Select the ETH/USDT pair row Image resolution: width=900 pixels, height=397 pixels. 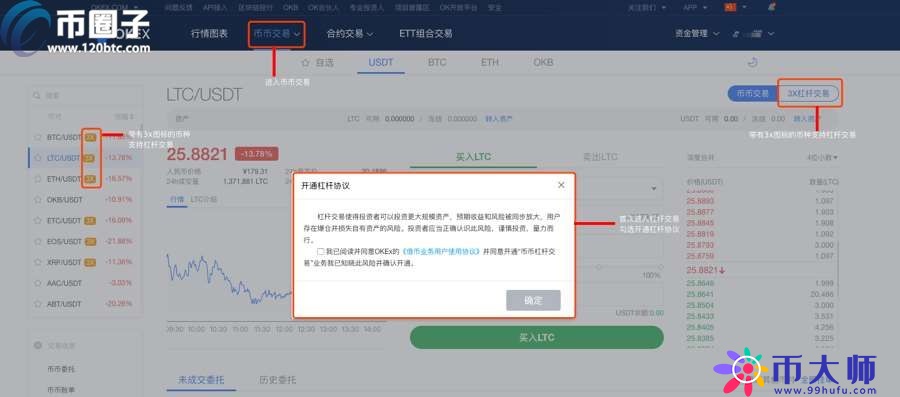[85, 179]
